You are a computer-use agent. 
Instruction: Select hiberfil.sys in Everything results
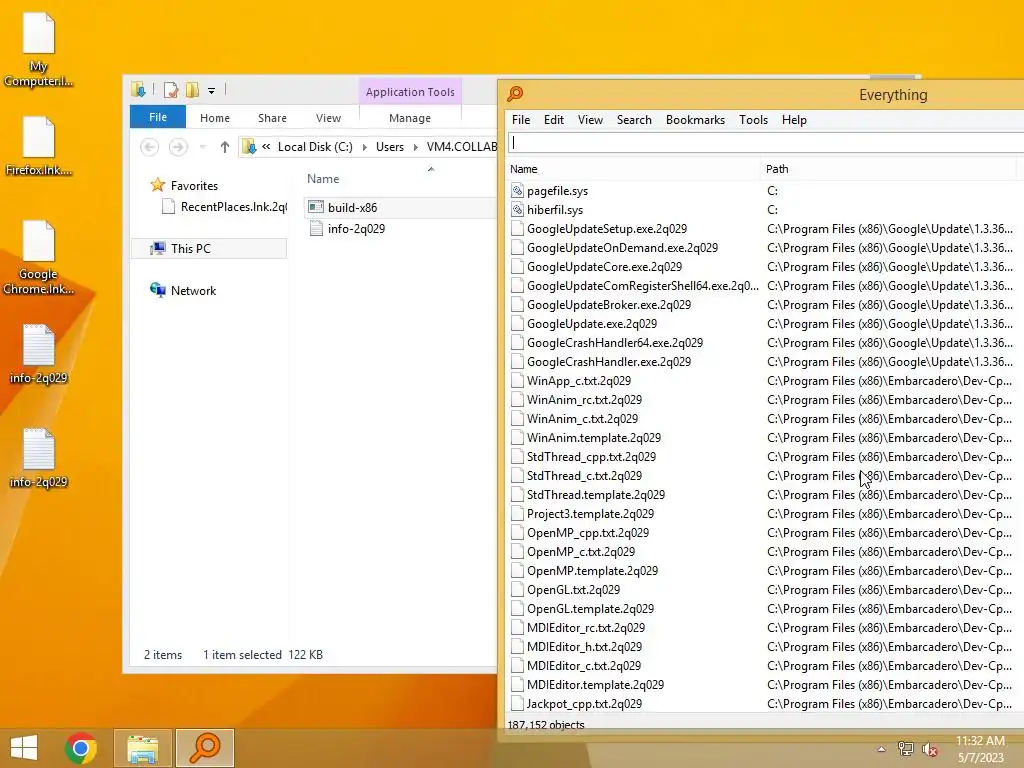click(x=554, y=210)
